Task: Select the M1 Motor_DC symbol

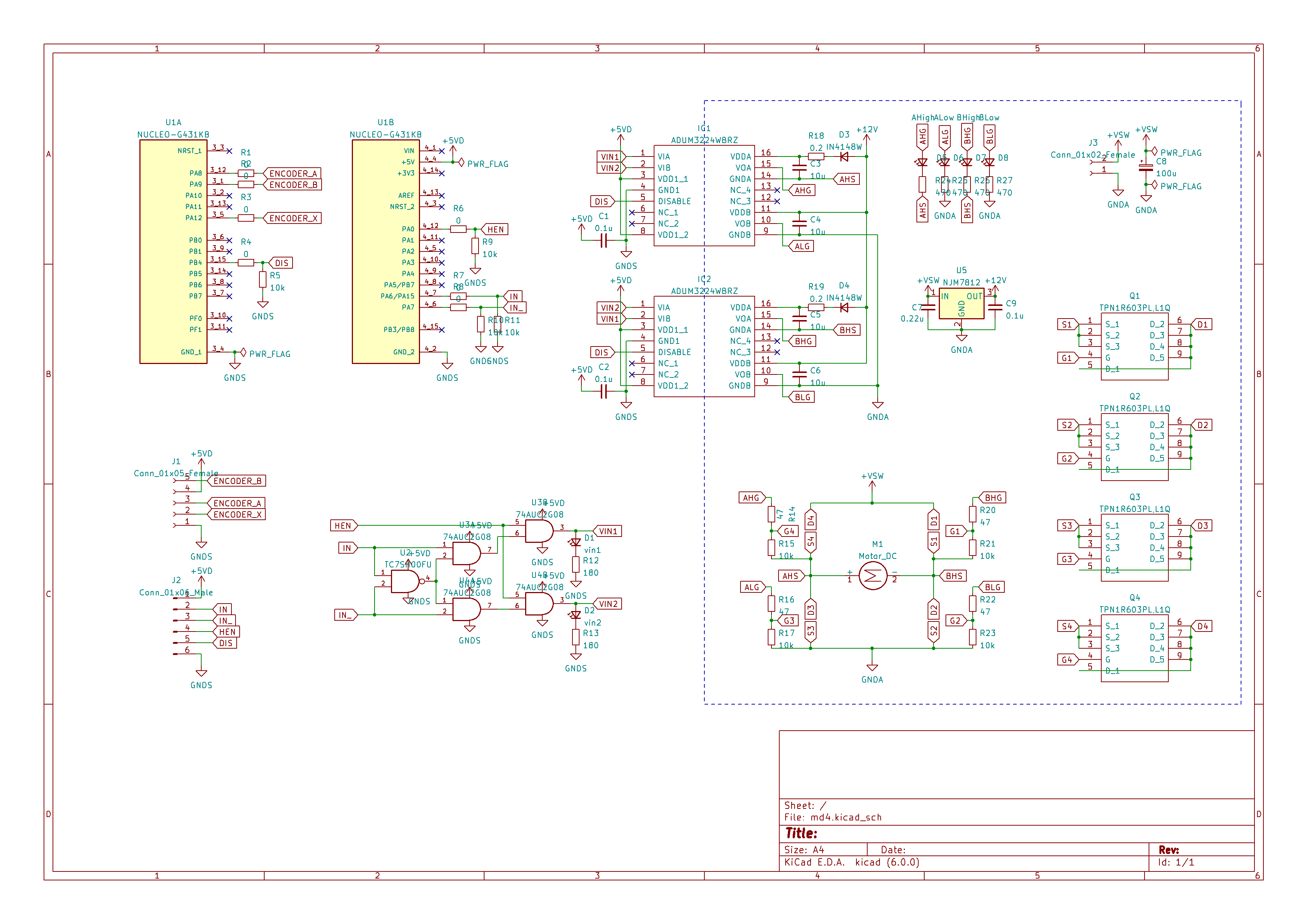Action: click(x=872, y=576)
